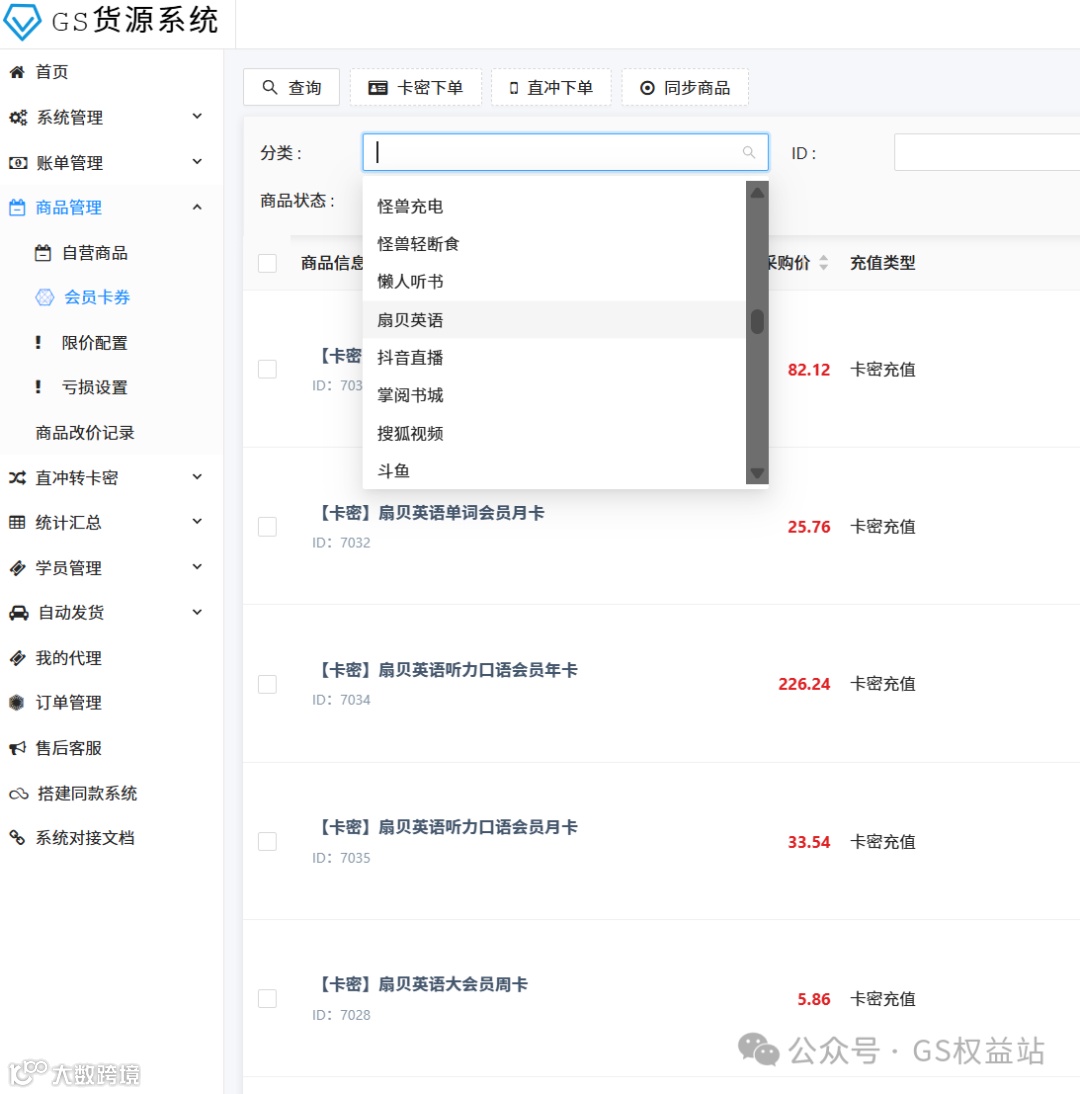This screenshot has height=1094, width=1080.
Task: Choose 懒人听书 from the list
Action: [x=555, y=282]
